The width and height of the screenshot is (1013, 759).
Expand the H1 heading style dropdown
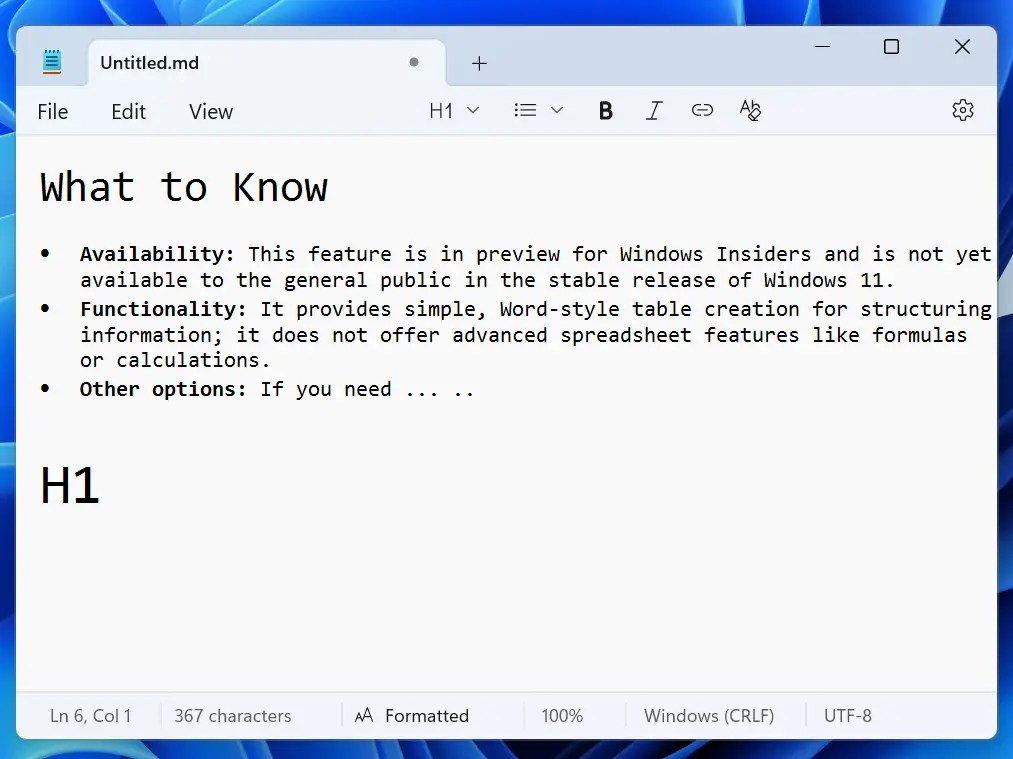point(454,111)
